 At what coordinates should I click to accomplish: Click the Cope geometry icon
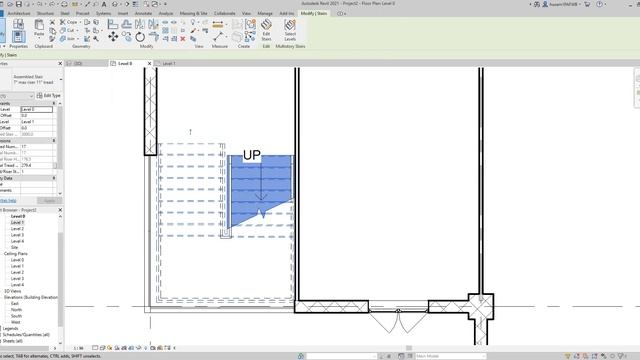pos(63,22)
